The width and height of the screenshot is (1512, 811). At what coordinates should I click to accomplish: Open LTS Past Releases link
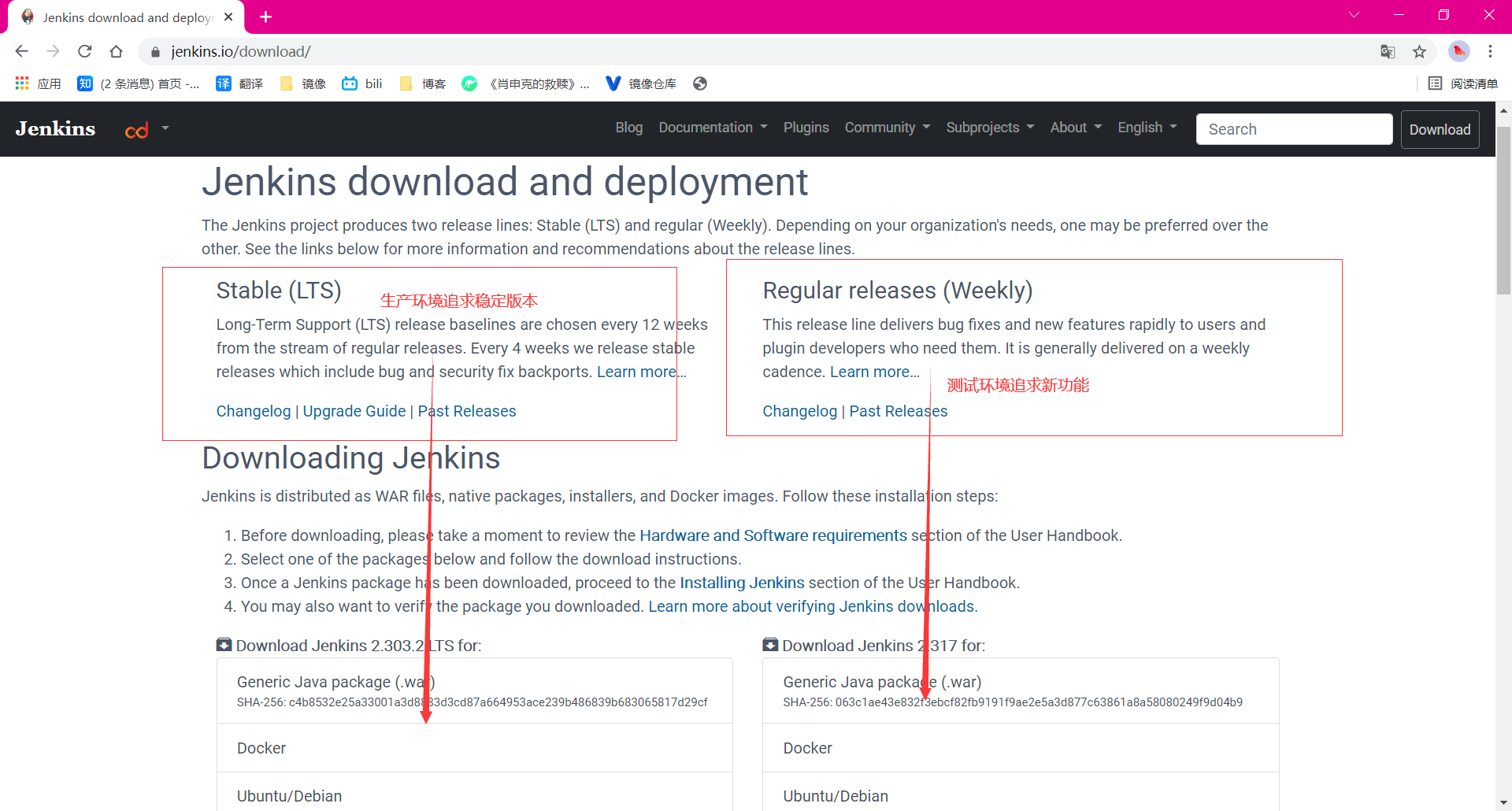(467, 411)
